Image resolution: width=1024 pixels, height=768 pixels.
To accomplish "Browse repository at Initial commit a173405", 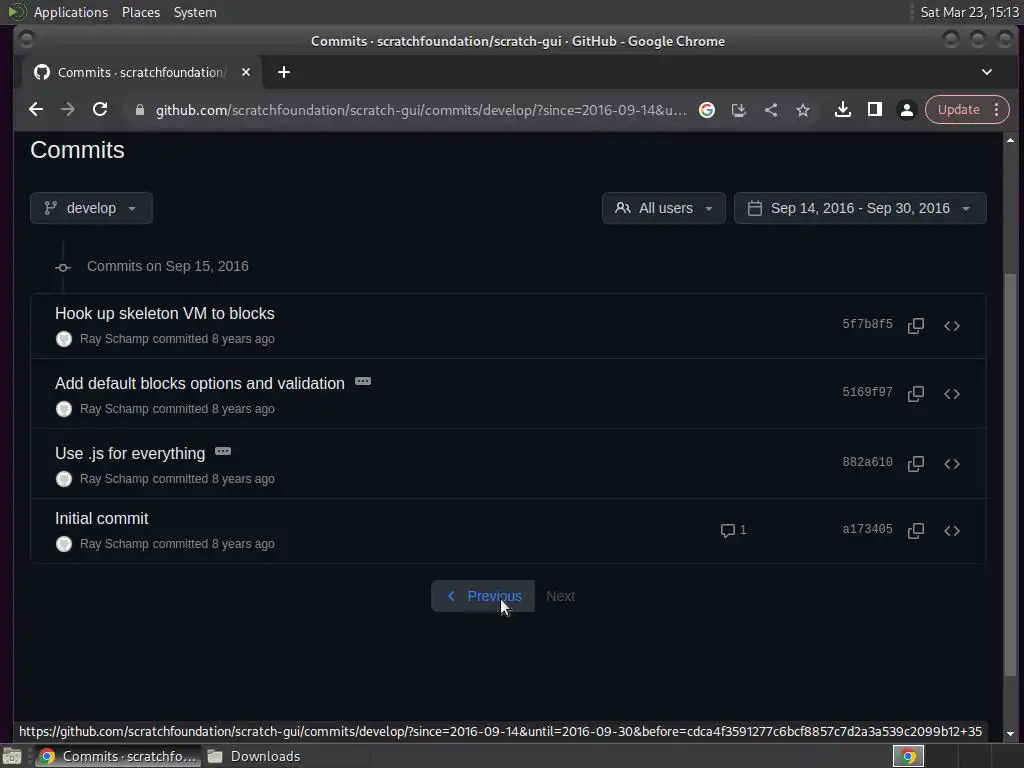I will 952,530.
